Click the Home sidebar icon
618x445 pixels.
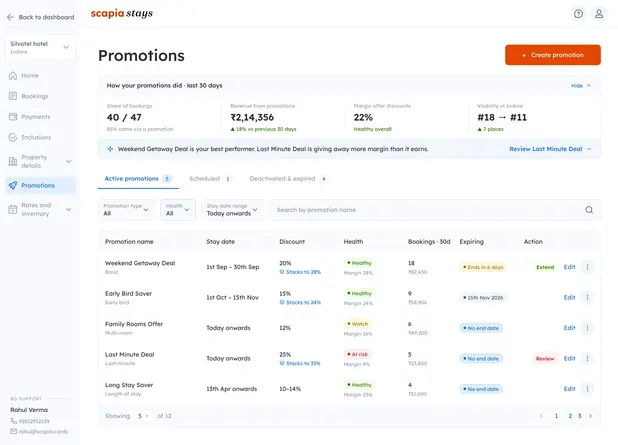point(13,76)
